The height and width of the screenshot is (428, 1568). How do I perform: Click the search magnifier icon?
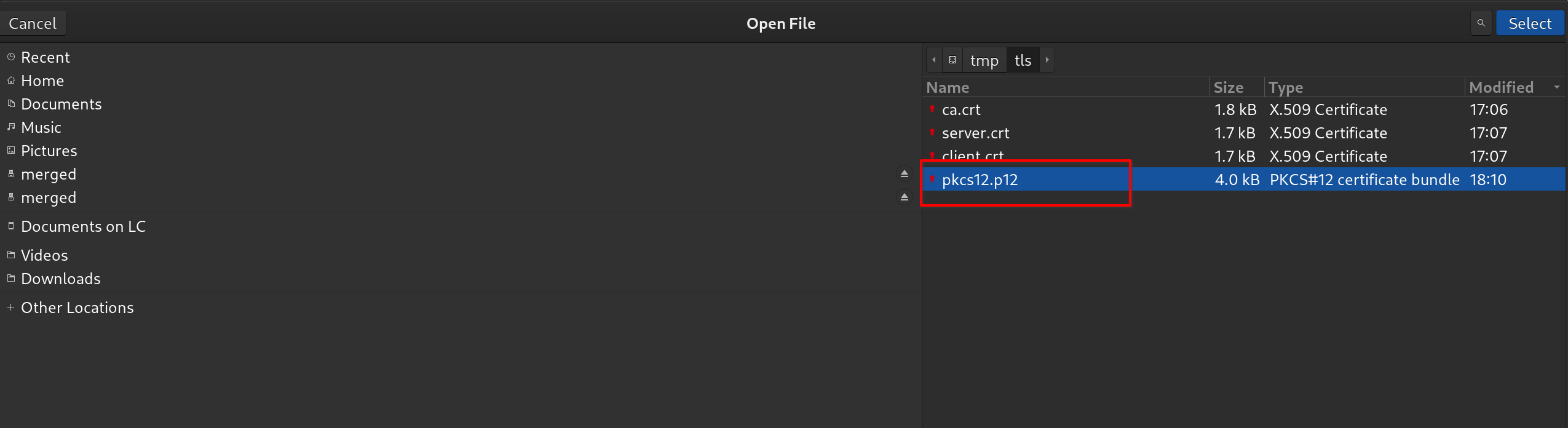coord(1481,23)
